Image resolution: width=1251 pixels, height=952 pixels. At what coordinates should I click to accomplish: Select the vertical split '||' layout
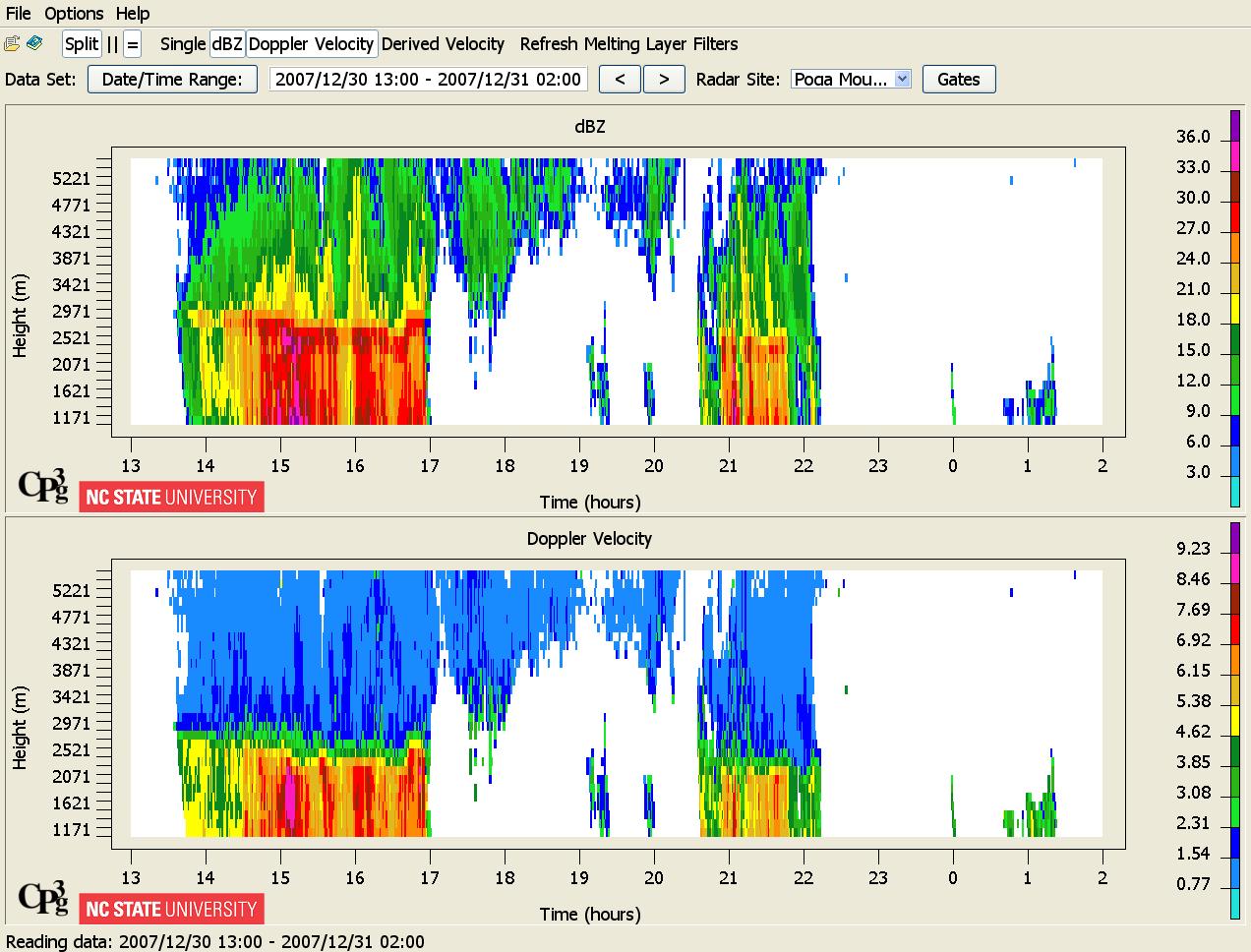pyautogui.click(x=112, y=44)
